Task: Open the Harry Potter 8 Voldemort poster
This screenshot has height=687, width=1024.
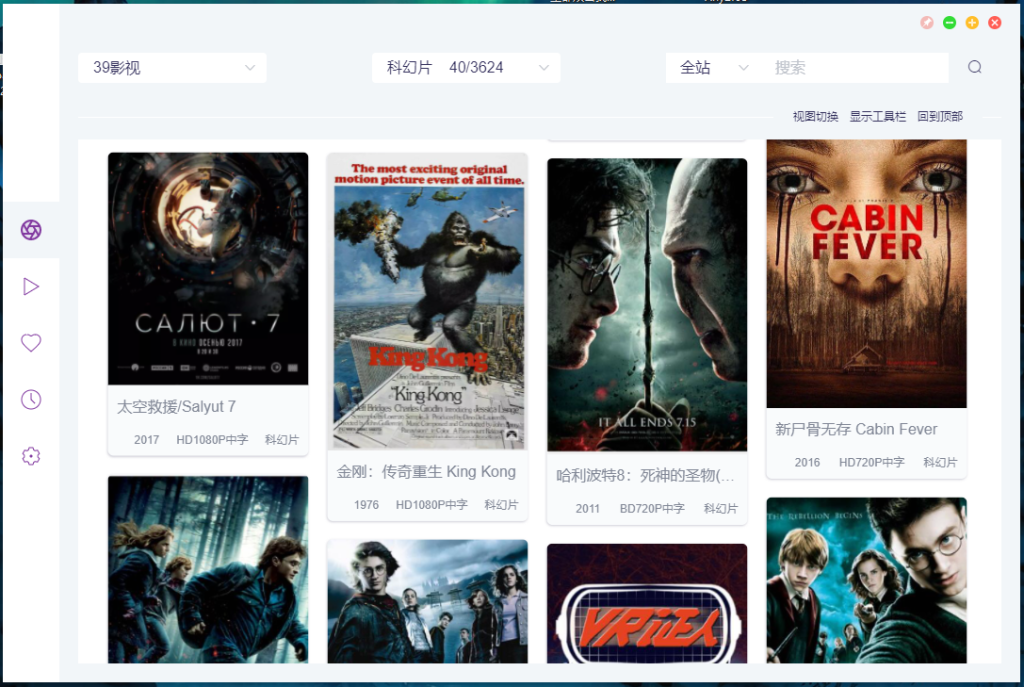Action: [x=647, y=305]
